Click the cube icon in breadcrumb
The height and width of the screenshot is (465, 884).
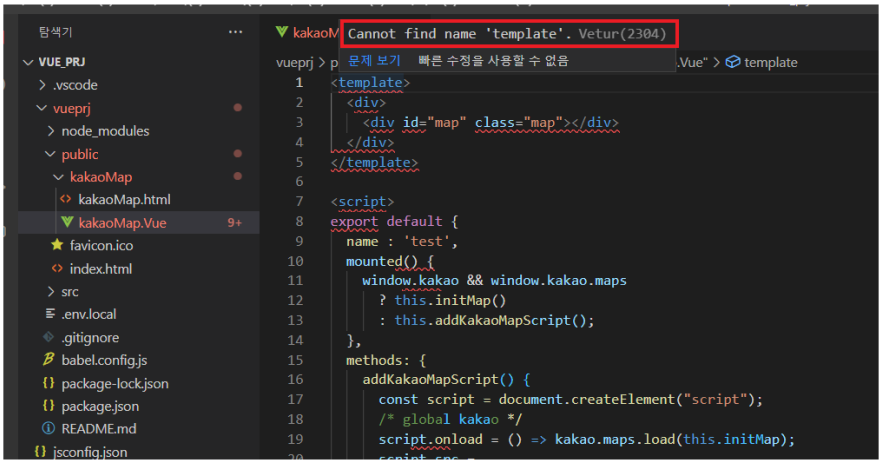[732, 62]
